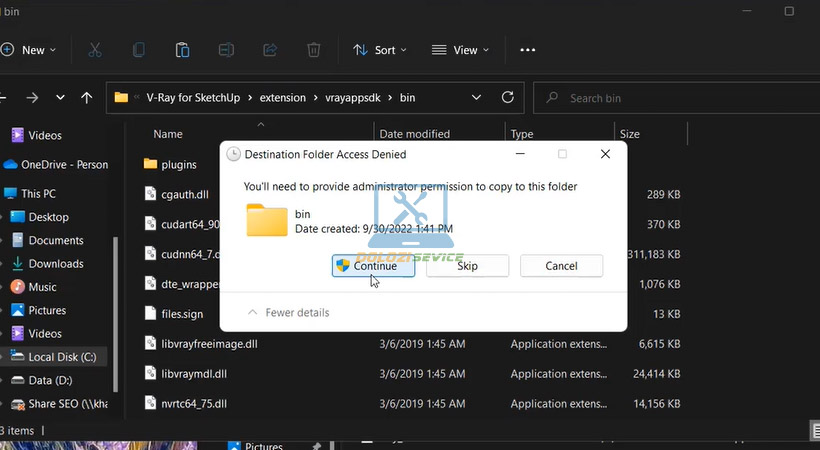820x450 pixels.
Task: Click the Paste clipboard icon
Action: pyautogui.click(x=182, y=50)
